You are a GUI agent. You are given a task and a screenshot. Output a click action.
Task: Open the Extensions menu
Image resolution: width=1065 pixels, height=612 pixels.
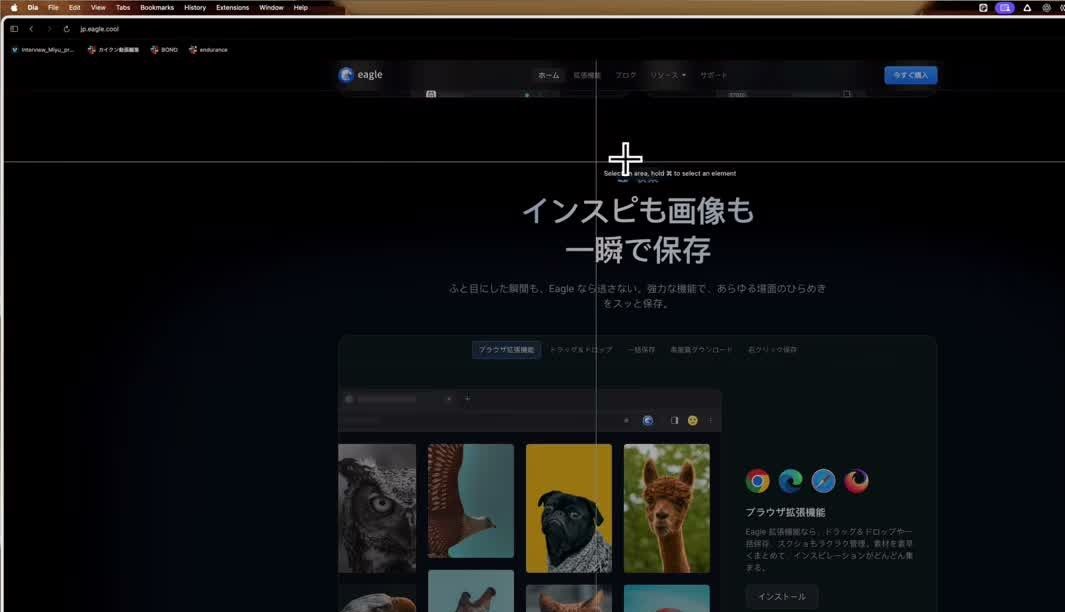tap(232, 7)
